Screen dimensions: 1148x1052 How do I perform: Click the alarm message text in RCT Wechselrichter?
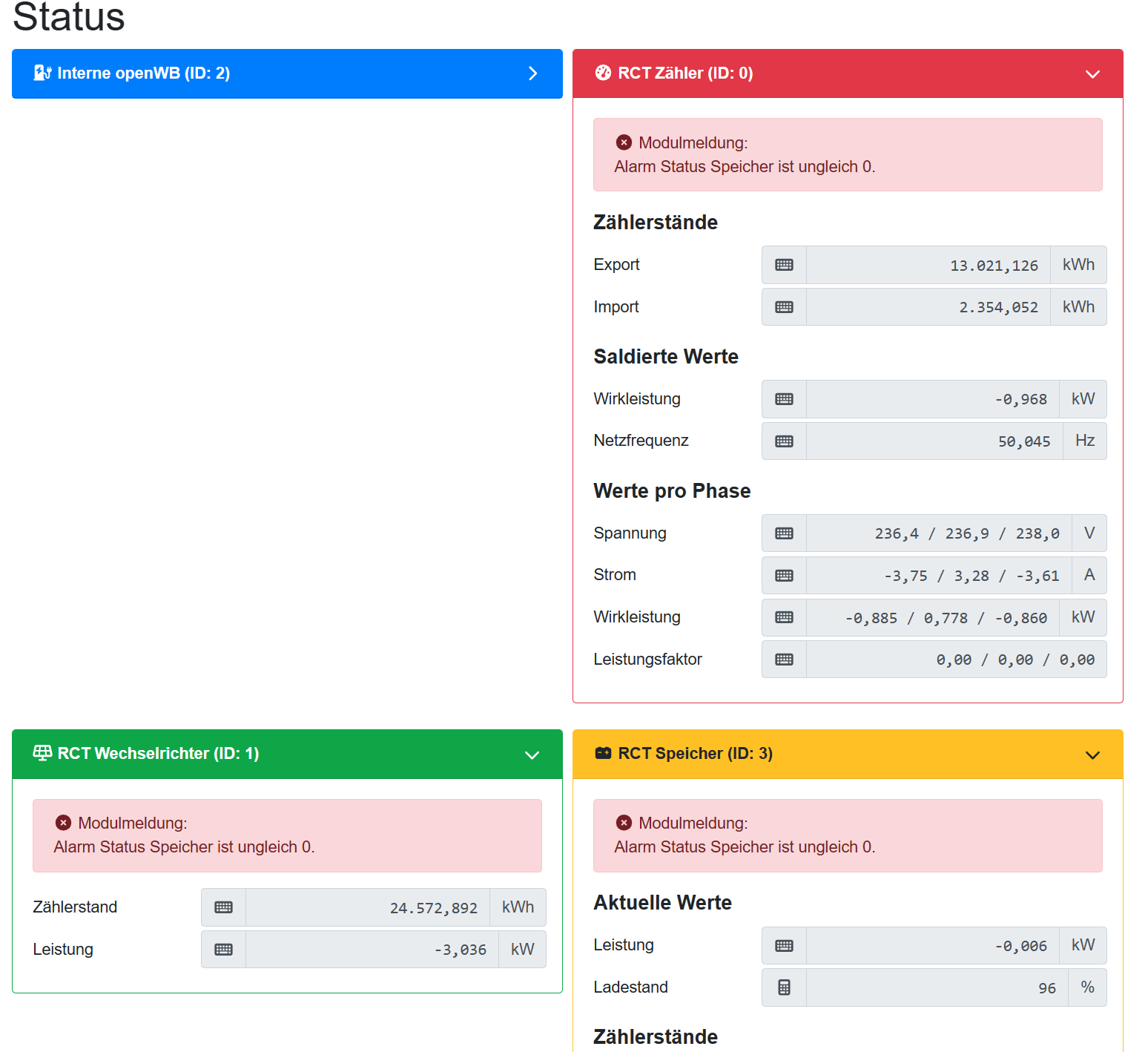click(x=184, y=847)
